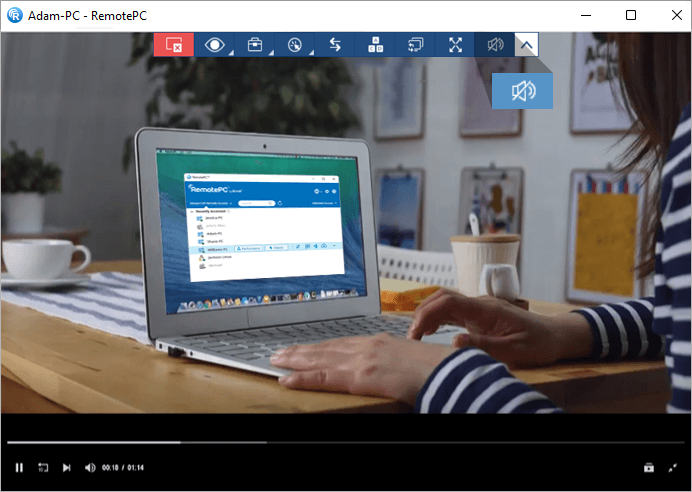Viewport: 692px width, 492px height.
Task: Click the switch monitors icon
Action: (416, 45)
